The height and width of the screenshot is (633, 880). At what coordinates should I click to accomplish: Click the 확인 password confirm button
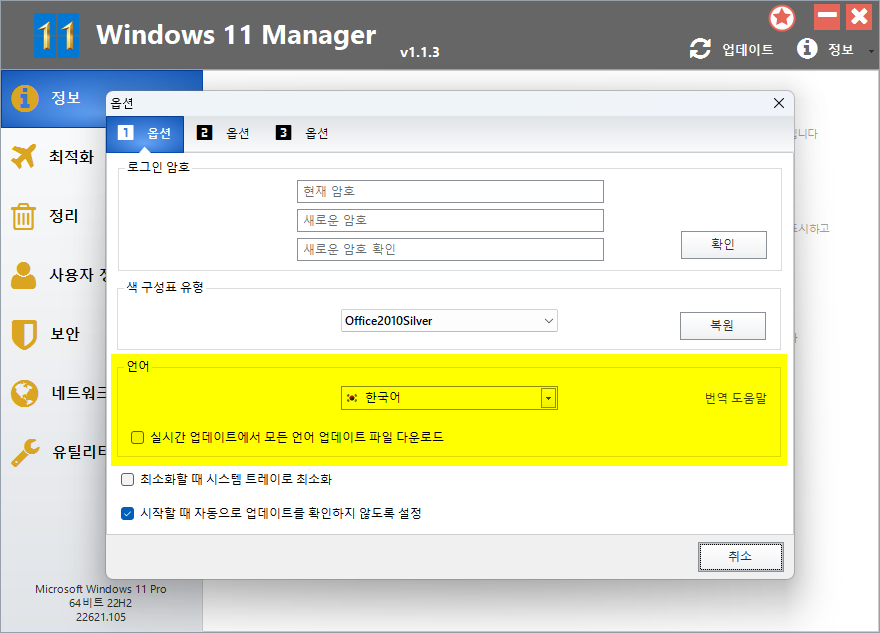pyautogui.click(x=723, y=245)
